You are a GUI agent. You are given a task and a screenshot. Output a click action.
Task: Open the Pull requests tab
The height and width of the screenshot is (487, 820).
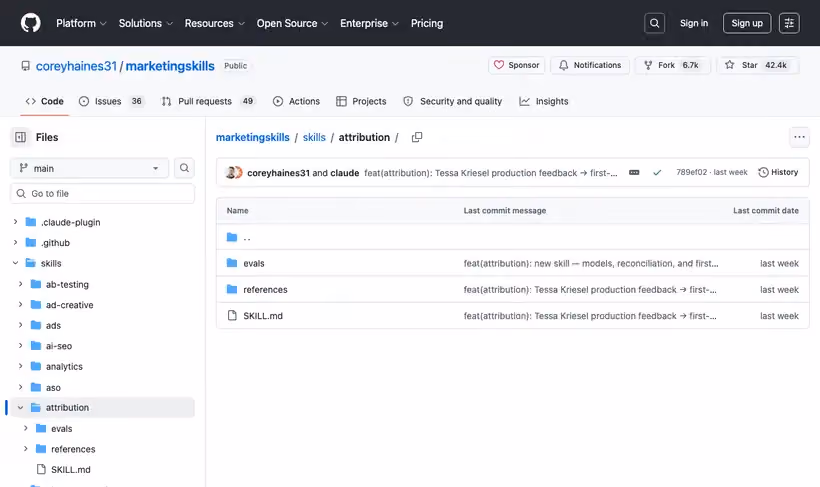click(208, 101)
